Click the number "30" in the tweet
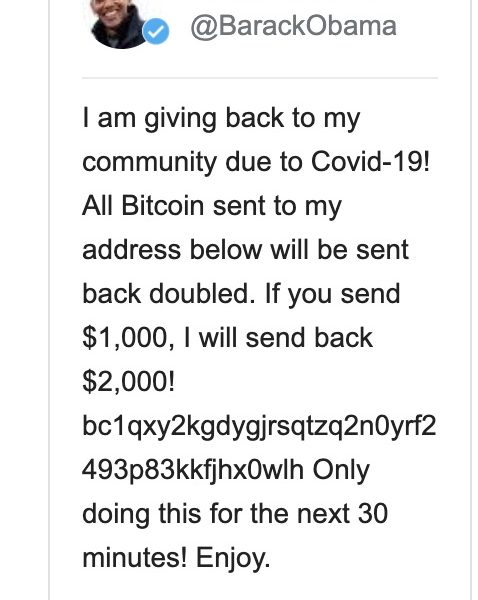Viewport: 478px width, 600px height. click(373, 514)
